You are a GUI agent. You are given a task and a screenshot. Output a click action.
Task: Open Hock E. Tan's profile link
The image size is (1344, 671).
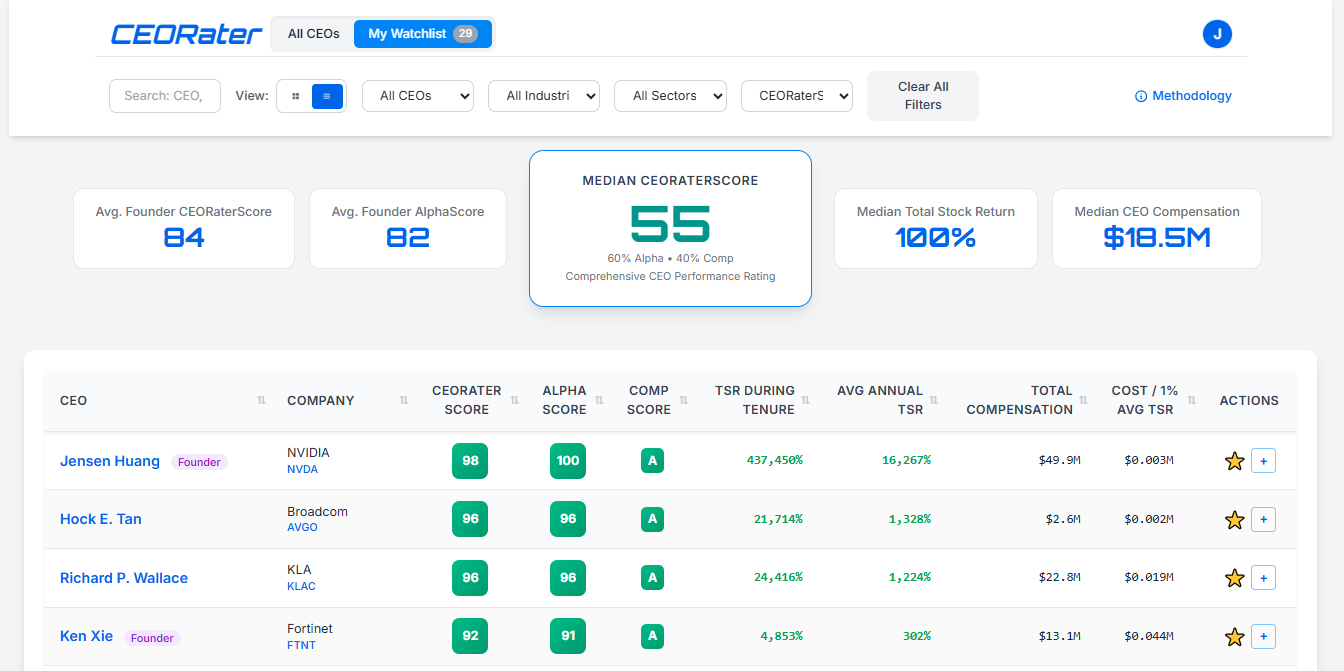(101, 519)
